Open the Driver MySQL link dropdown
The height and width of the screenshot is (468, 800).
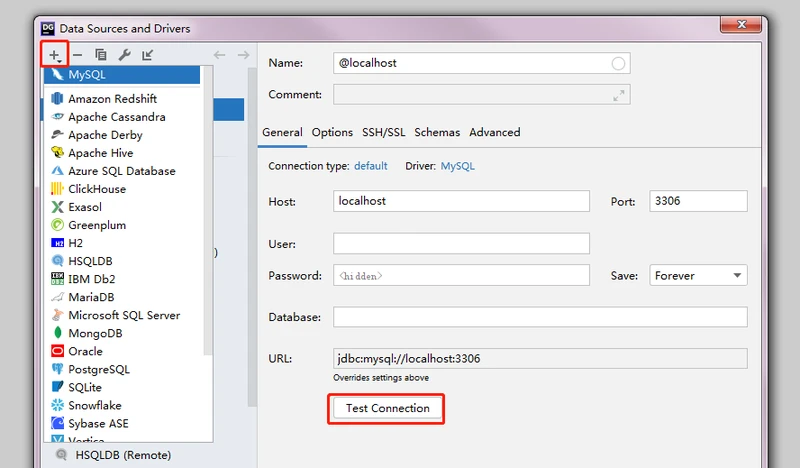(x=458, y=166)
